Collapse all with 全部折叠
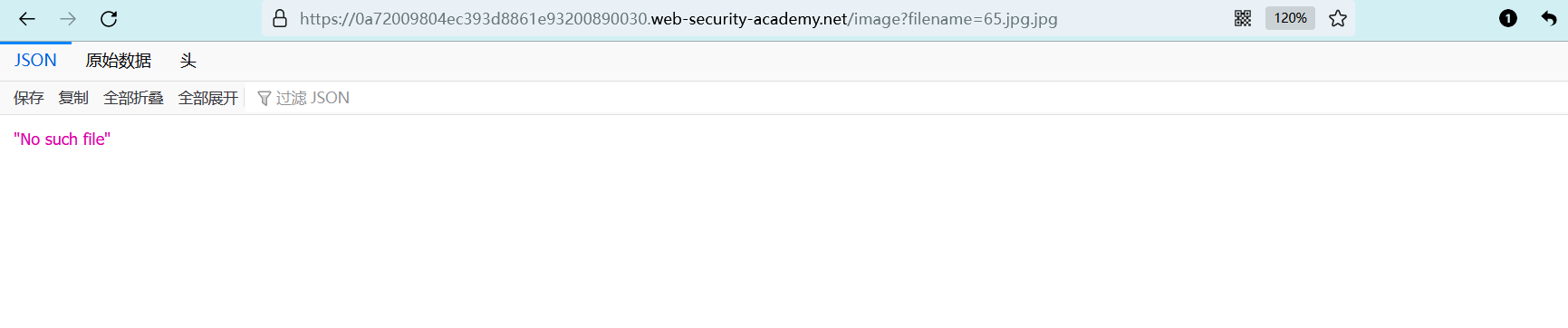This screenshot has width=1568, height=328. pyautogui.click(x=133, y=98)
